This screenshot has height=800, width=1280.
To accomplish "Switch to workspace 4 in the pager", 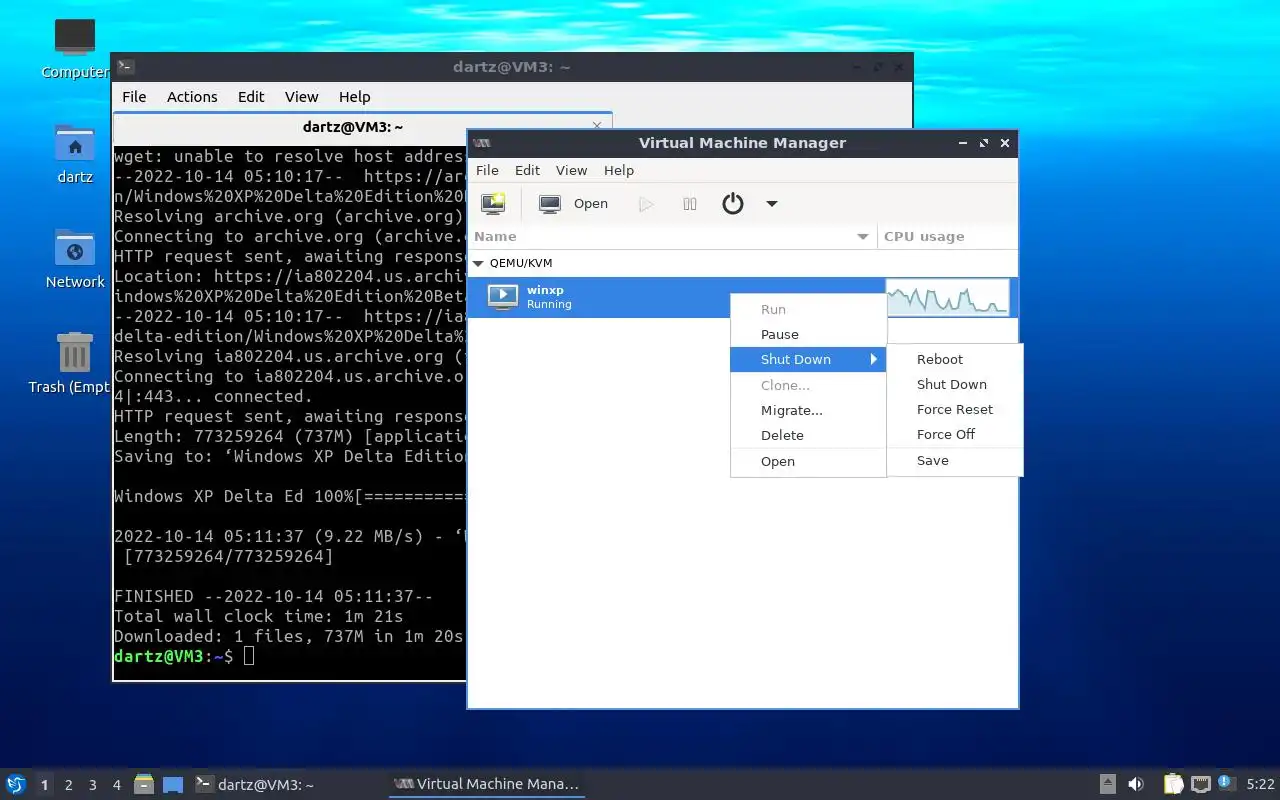I will (117, 785).
